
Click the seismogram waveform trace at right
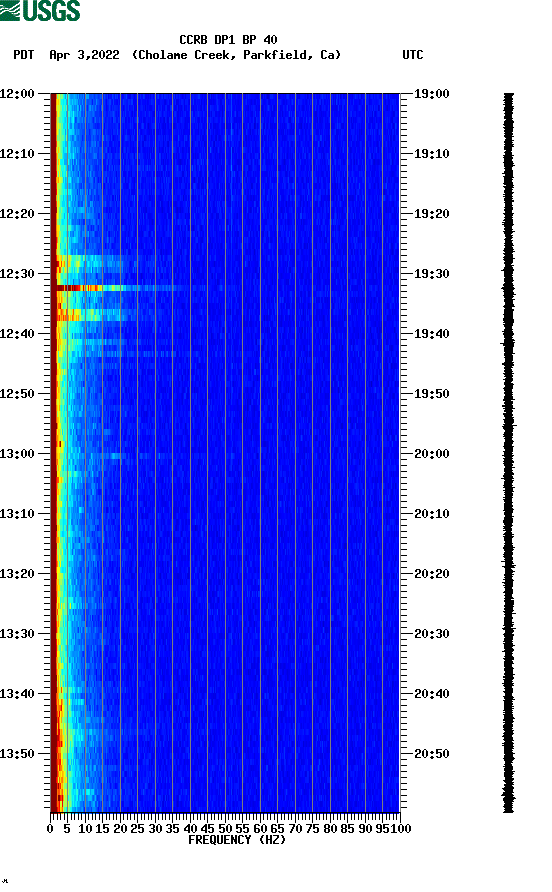coord(509,453)
